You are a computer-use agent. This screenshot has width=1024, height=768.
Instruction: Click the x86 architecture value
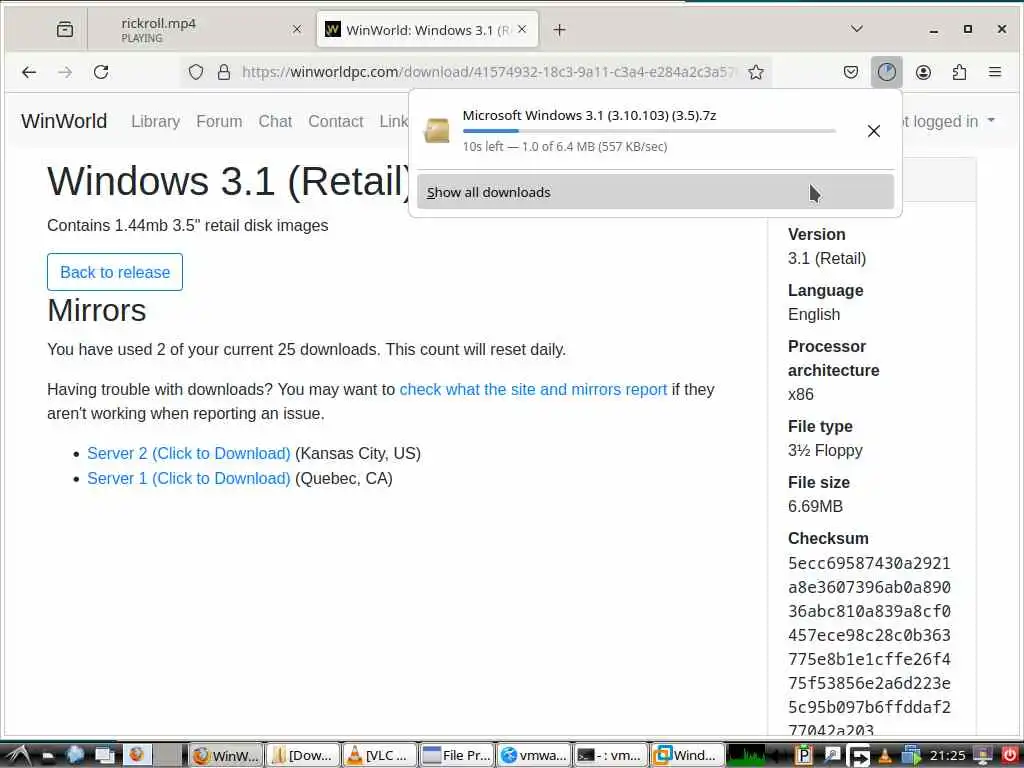pyautogui.click(x=801, y=394)
